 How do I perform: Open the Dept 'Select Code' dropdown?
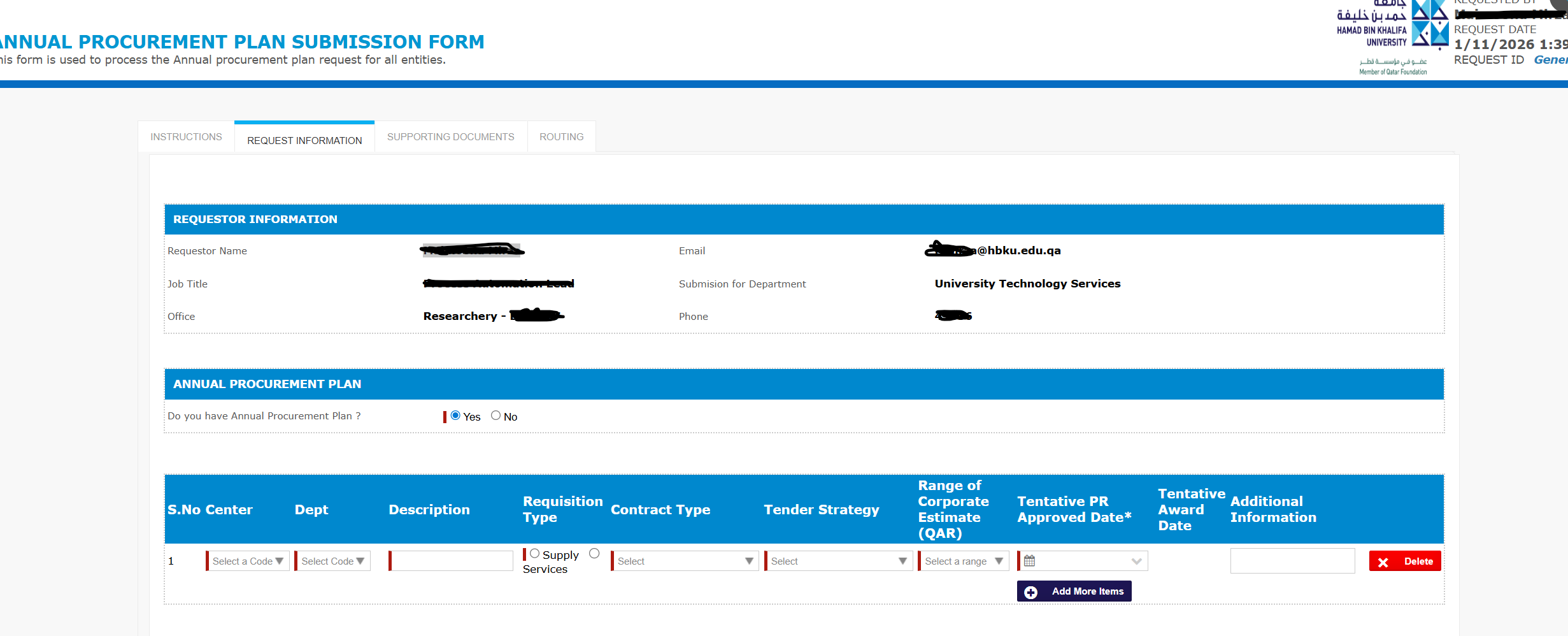click(x=332, y=561)
